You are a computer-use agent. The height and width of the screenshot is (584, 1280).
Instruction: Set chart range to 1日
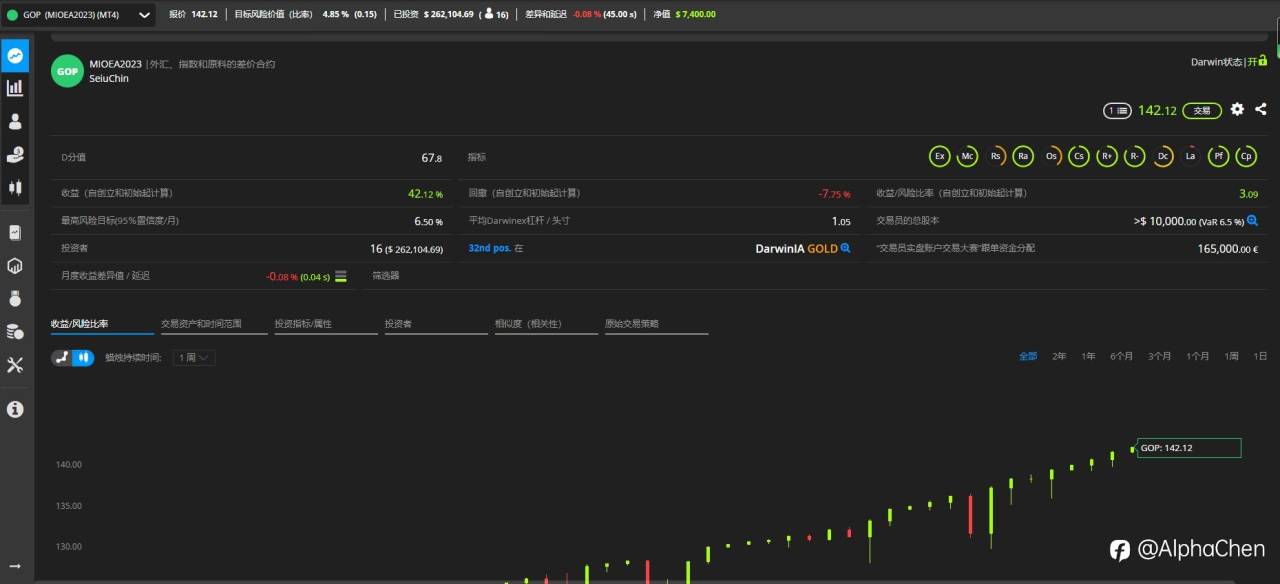(1261, 356)
